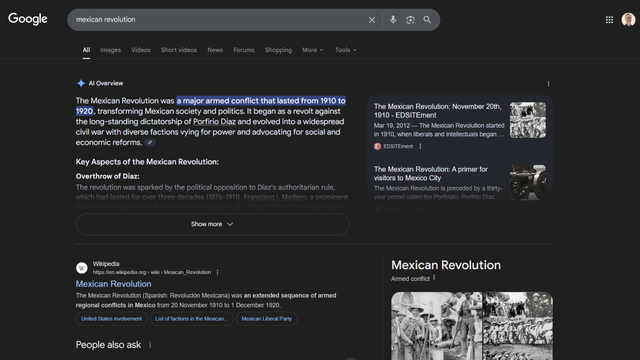Click the EDSITEment source favicon
The height and width of the screenshot is (360, 640).
click(378, 146)
